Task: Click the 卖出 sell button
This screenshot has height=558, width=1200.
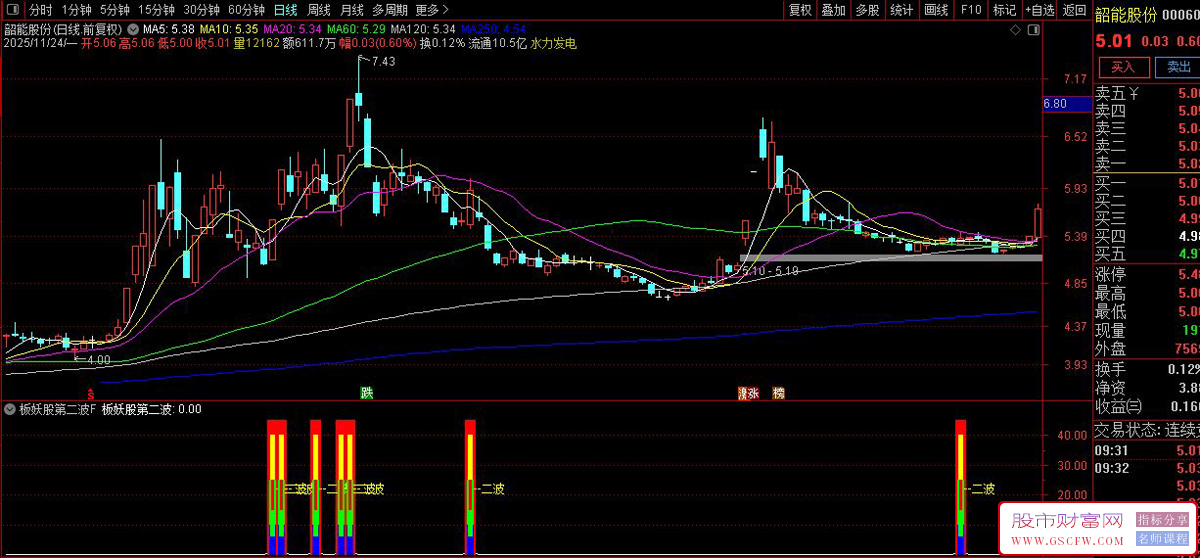Action: coord(1178,67)
